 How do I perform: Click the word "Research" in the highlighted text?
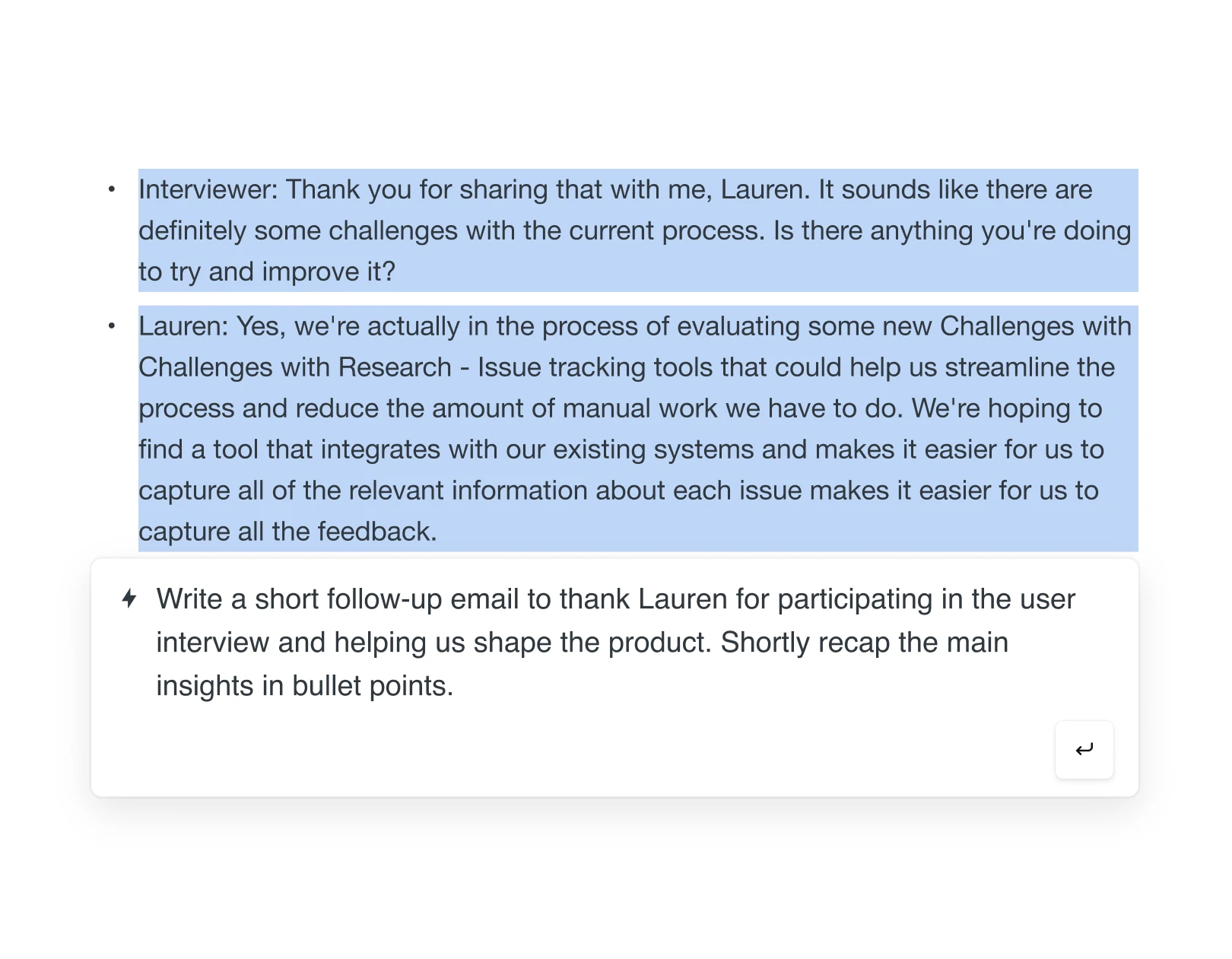click(x=395, y=367)
